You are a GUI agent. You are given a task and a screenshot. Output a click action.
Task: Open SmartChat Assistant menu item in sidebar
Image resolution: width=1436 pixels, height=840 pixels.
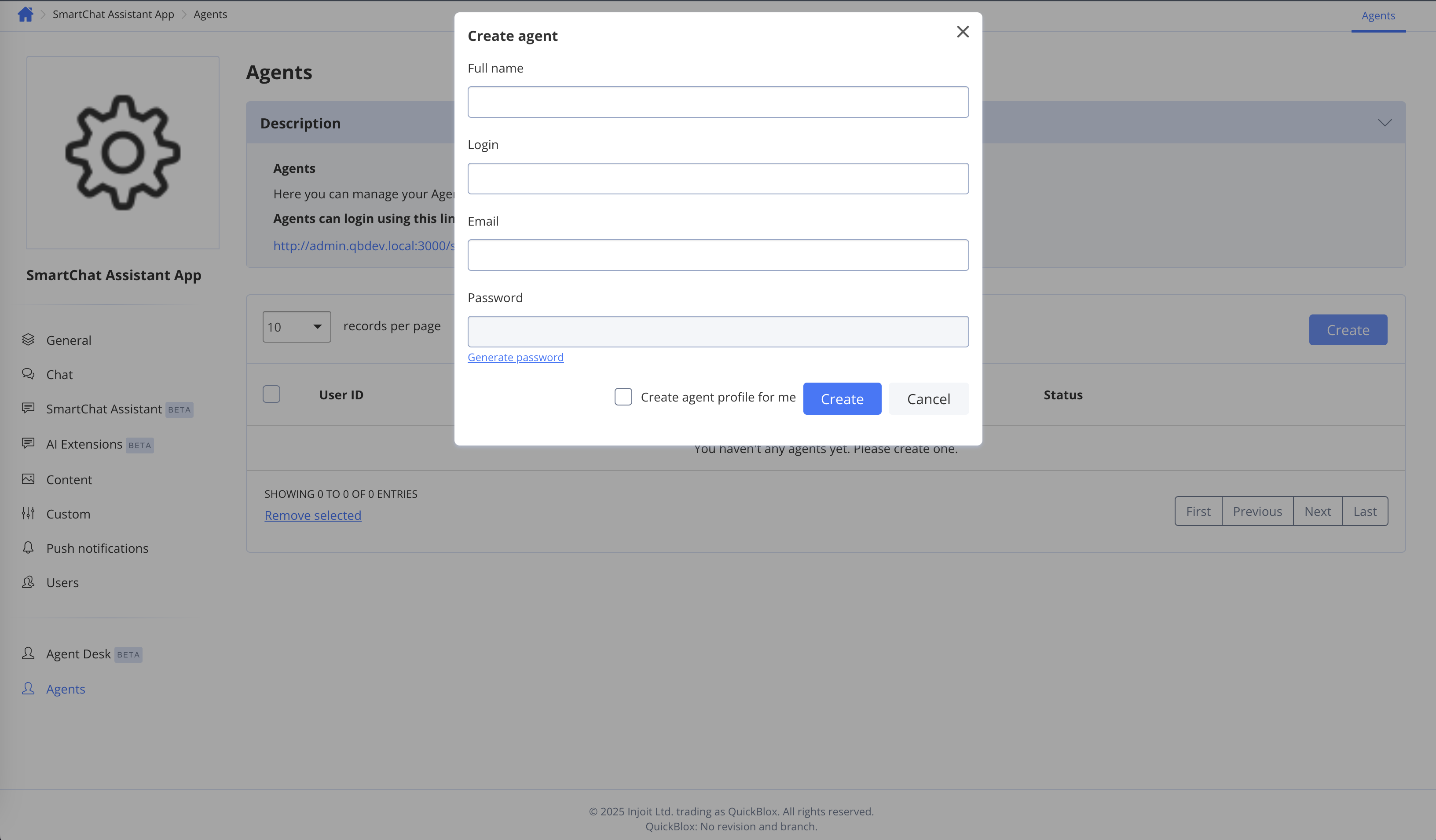click(x=104, y=409)
